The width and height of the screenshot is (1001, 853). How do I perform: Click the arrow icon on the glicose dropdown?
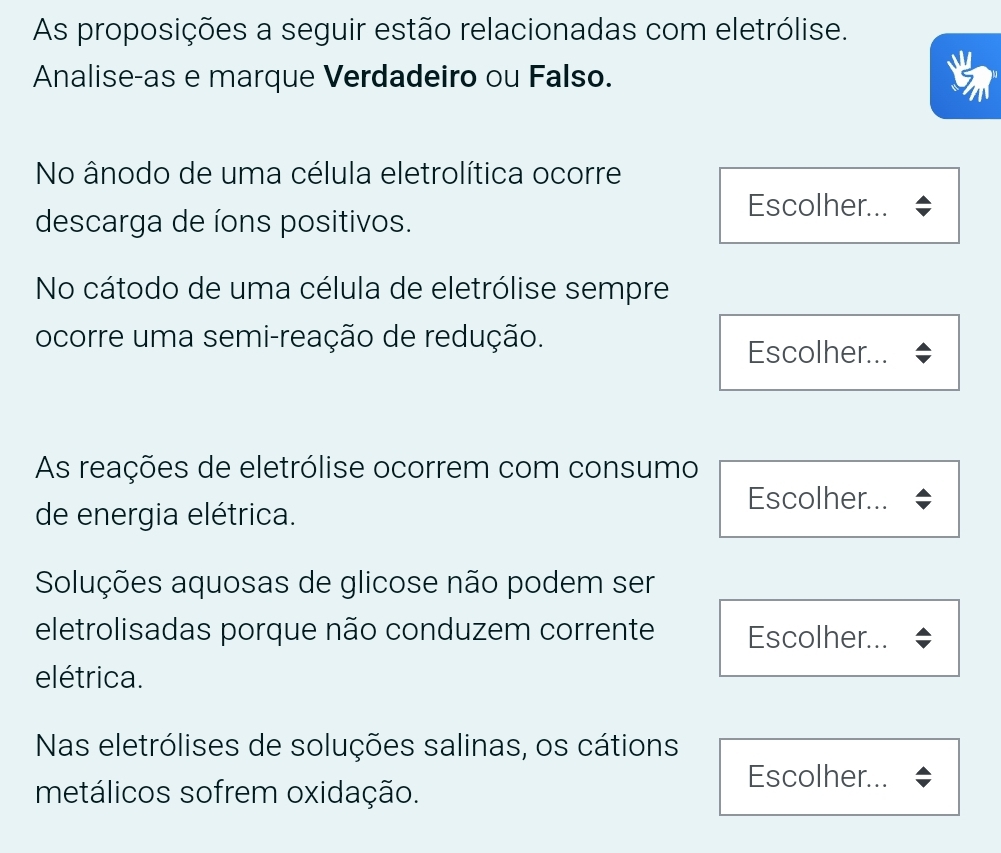[x=923, y=637]
